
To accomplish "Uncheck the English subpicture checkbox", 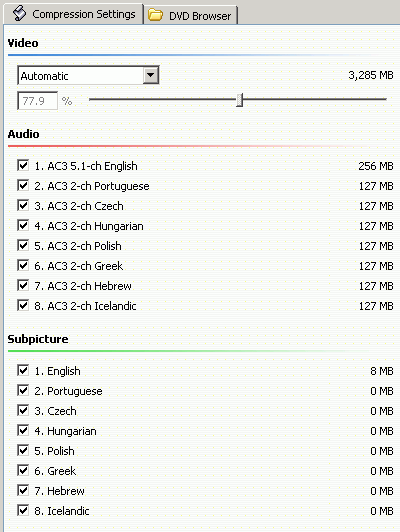I will (x=23, y=370).
